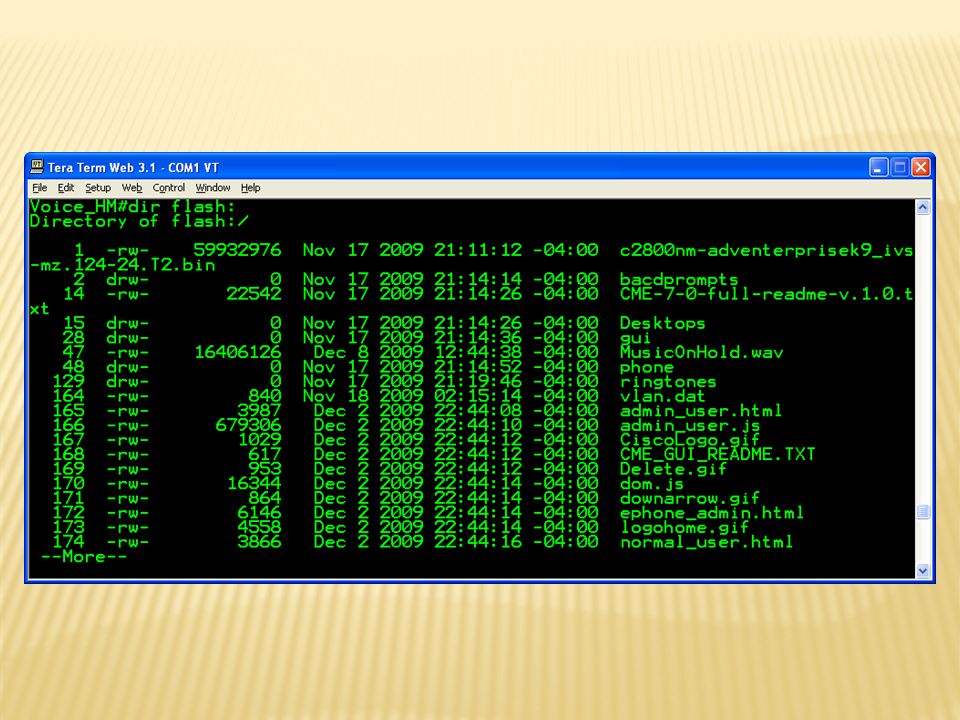Close the Tera Term window

tap(921, 167)
